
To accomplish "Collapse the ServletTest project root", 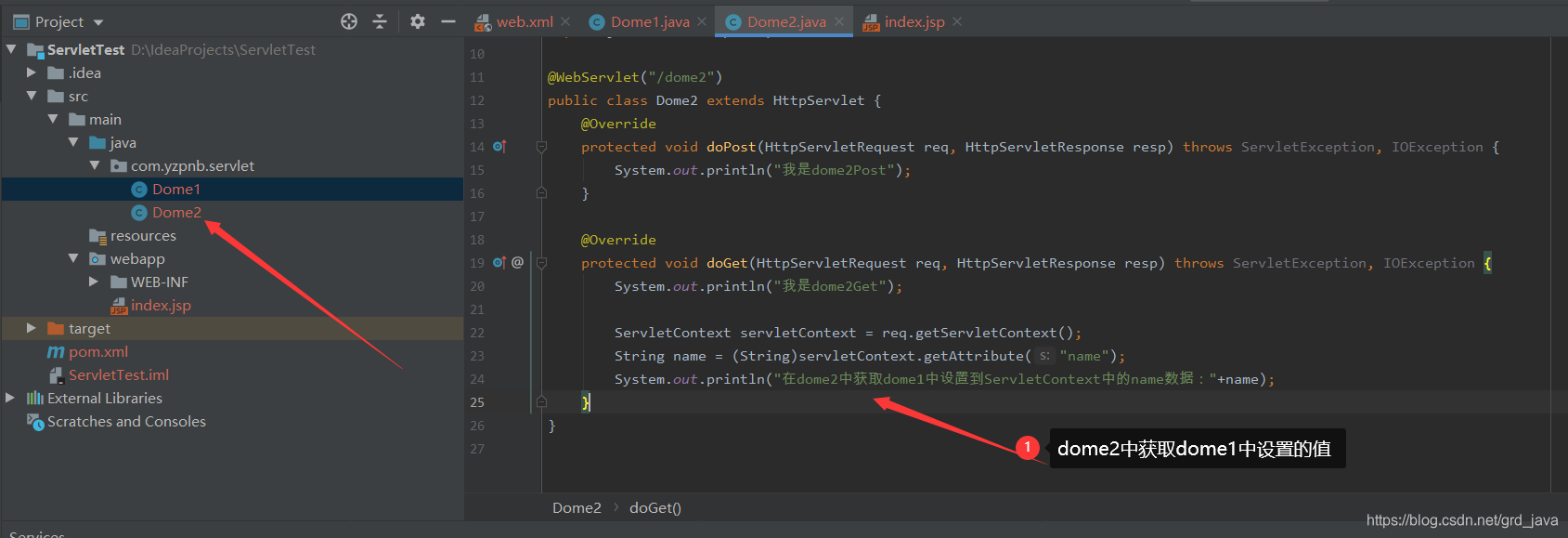I will (11, 49).
